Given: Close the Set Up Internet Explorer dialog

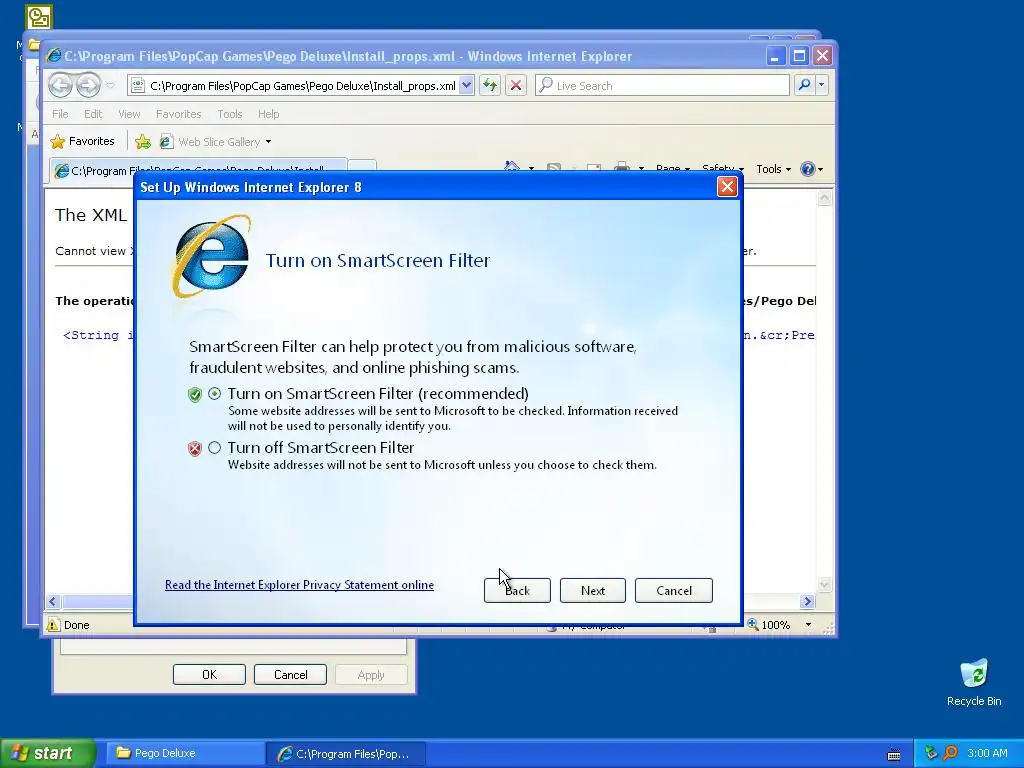Looking at the screenshot, I should [727, 187].
